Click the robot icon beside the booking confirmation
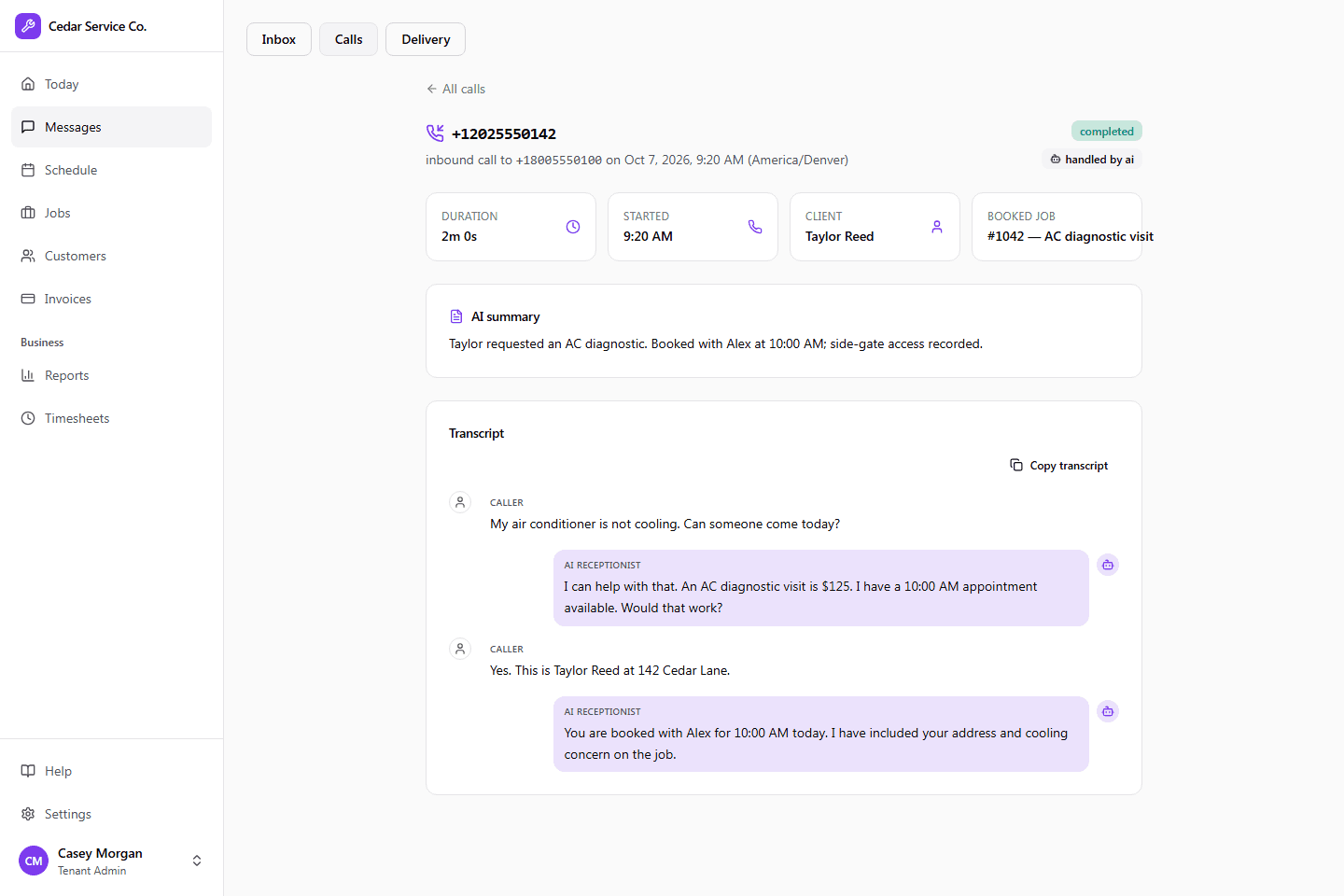This screenshot has height=896, width=1344. 1108,711
